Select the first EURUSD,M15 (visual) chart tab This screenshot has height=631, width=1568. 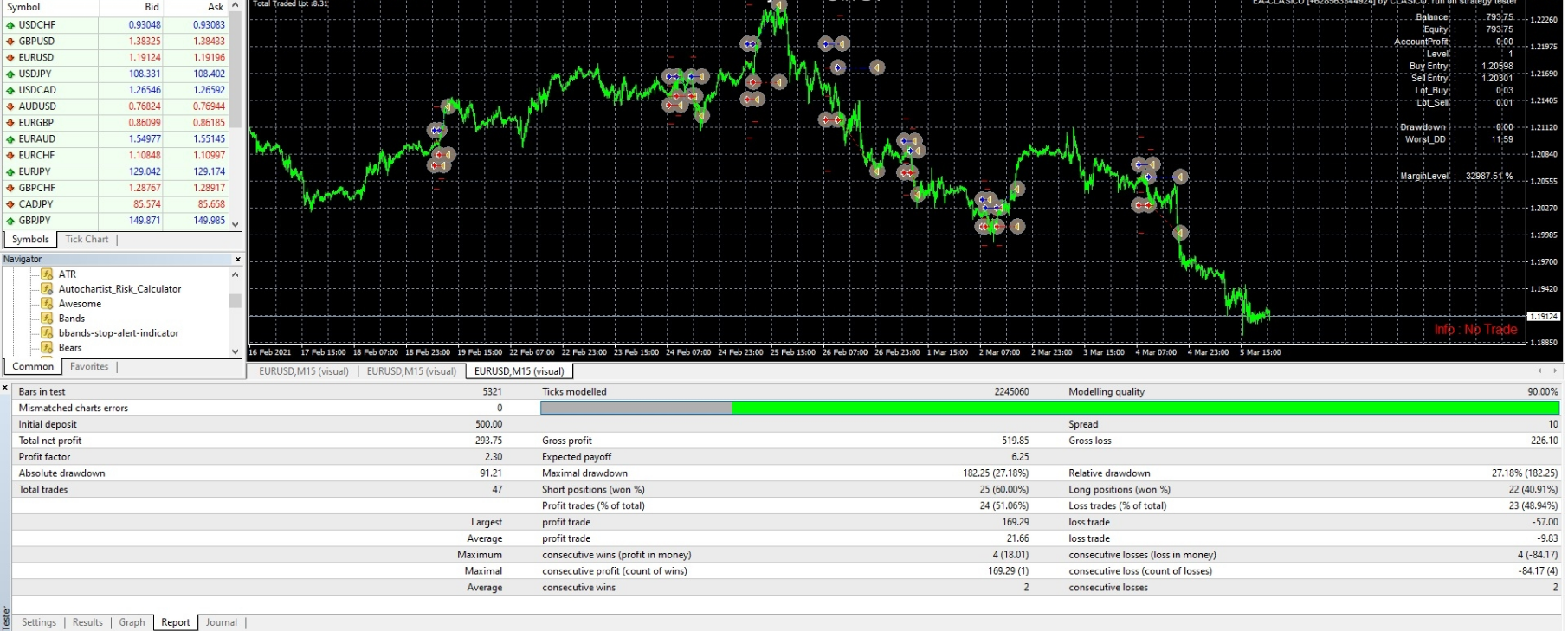point(304,371)
